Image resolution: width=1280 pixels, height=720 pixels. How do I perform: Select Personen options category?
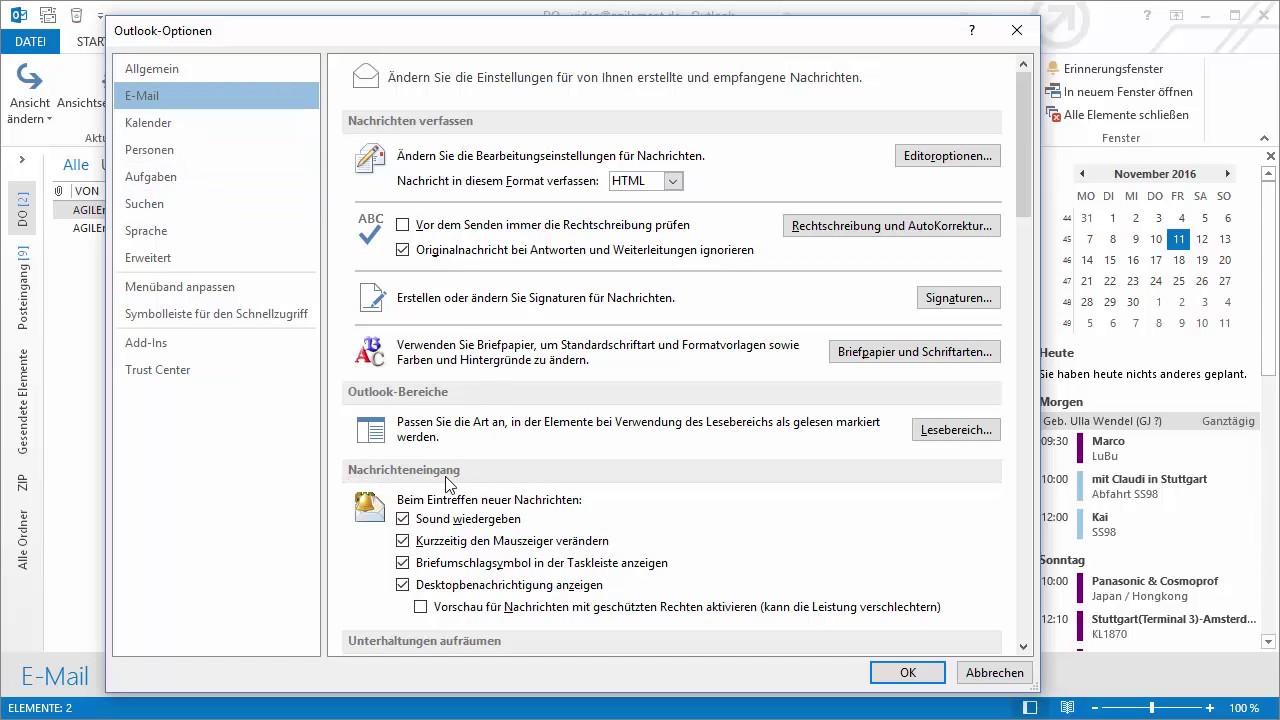216,150
